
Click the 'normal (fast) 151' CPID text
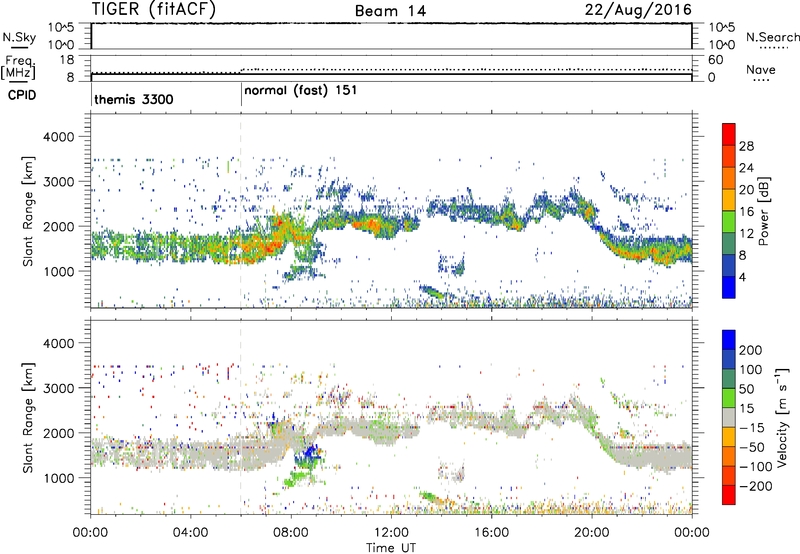pos(301,91)
